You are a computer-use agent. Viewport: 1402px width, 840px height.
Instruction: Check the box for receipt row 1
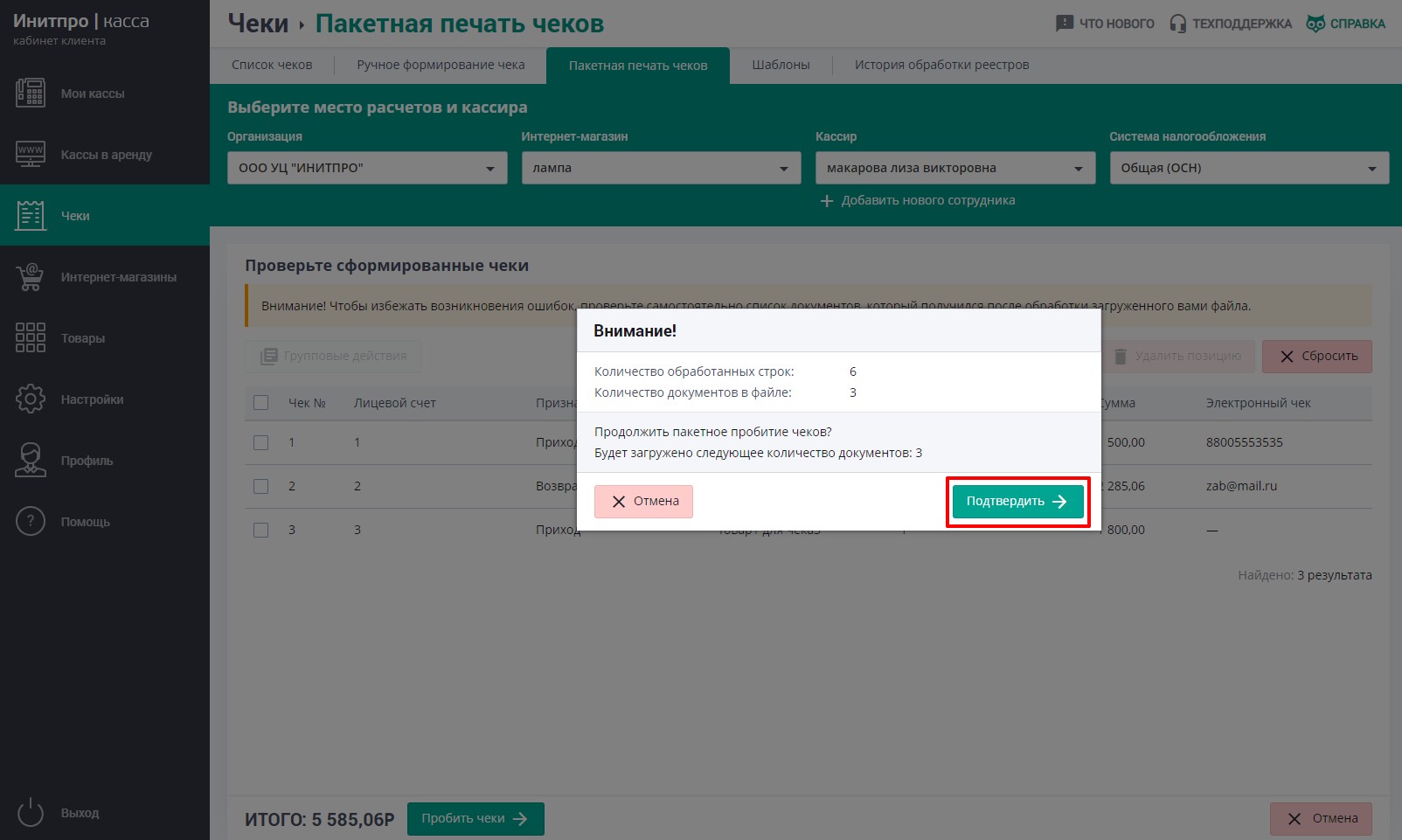[260, 442]
